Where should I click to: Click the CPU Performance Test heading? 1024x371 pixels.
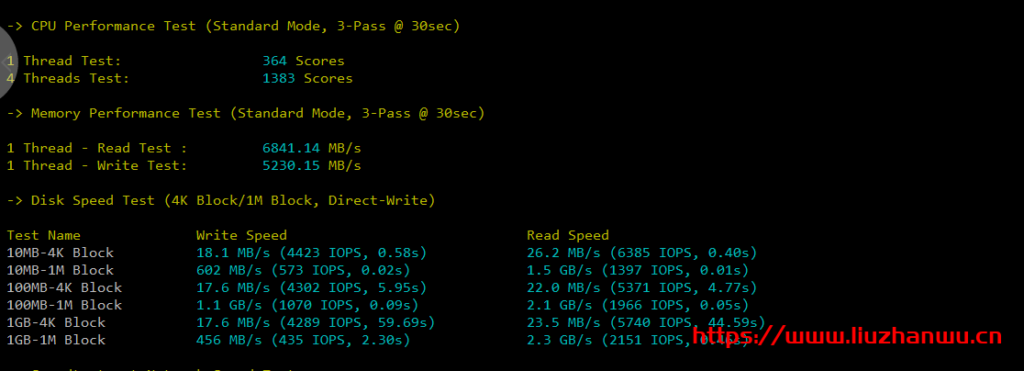pyautogui.click(x=233, y=26)
